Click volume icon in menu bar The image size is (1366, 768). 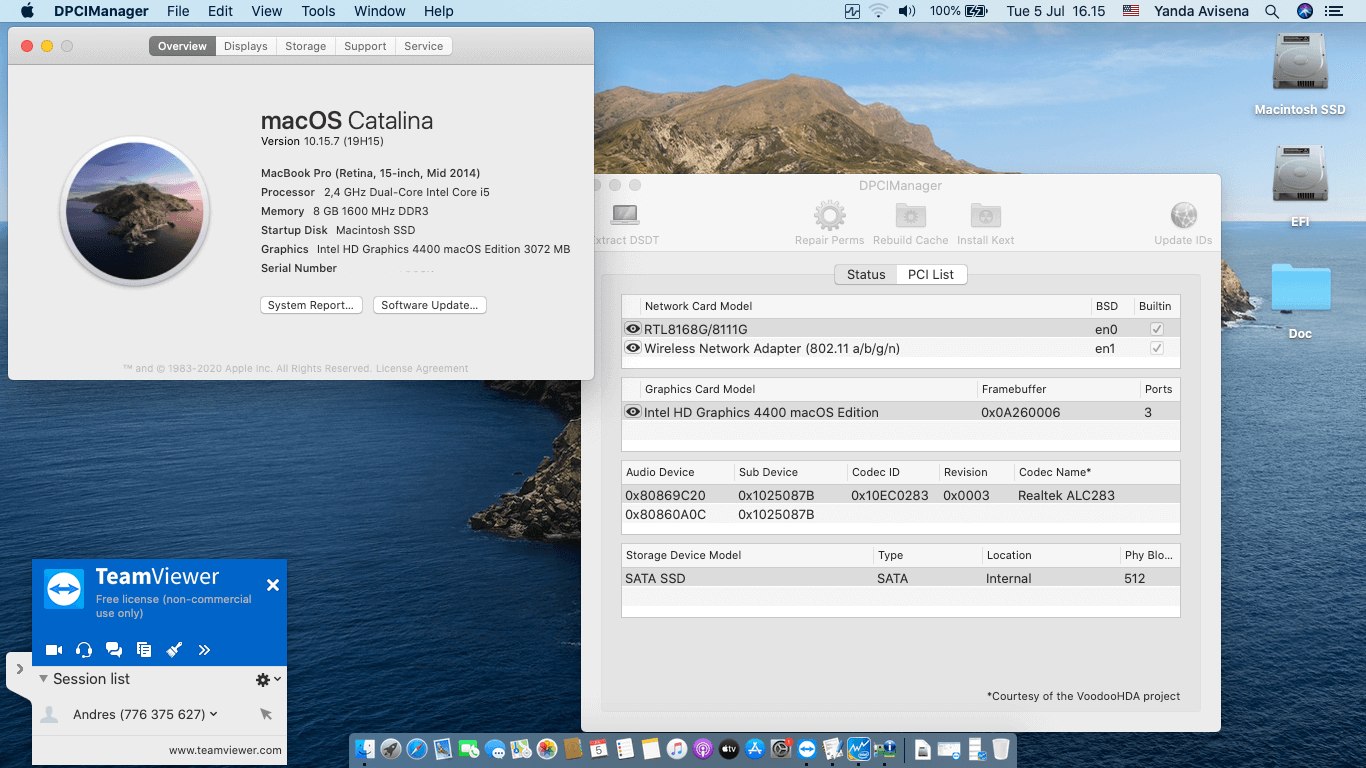[x=907, y=11]
